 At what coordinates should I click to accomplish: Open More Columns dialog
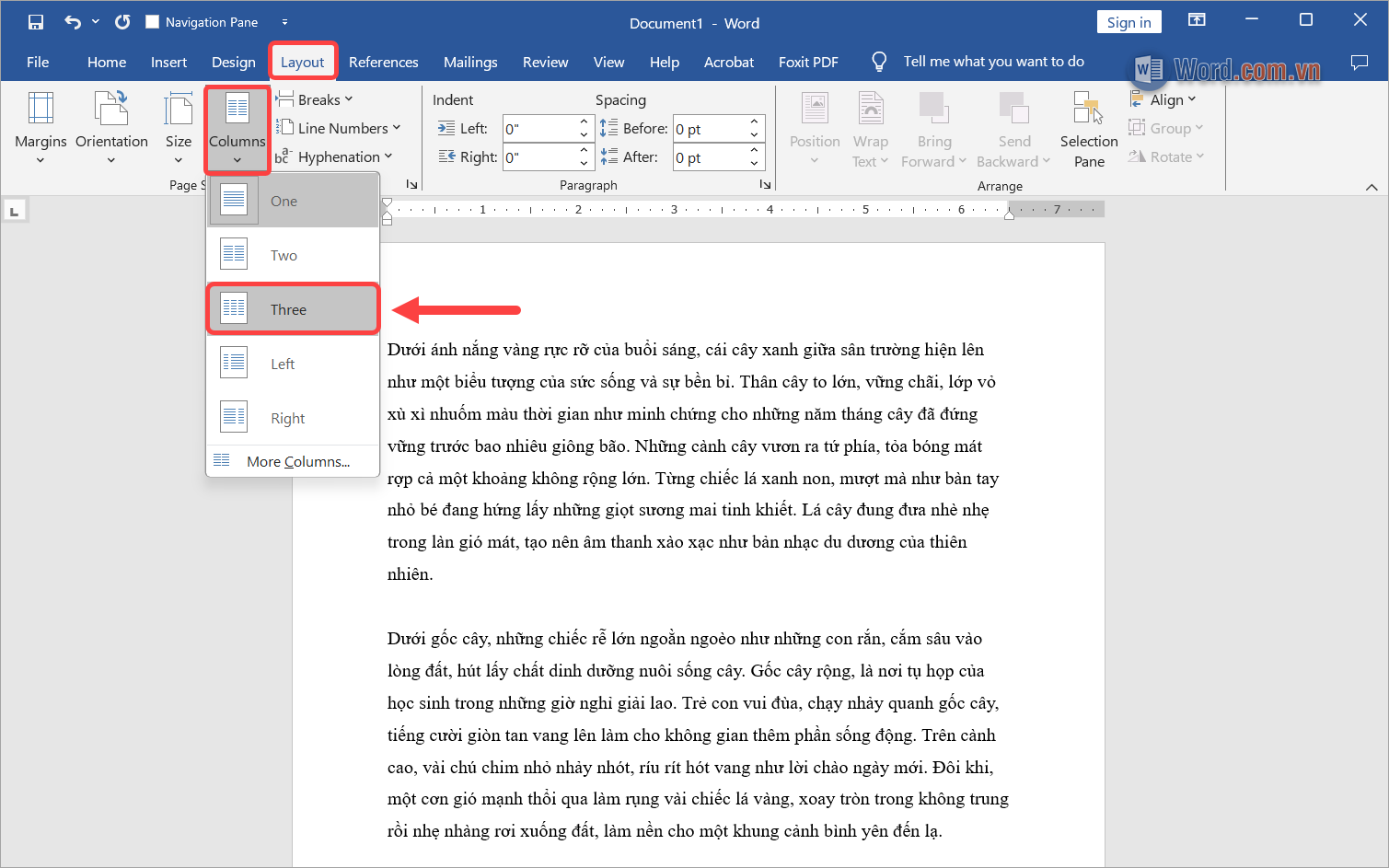pos(293,461)
